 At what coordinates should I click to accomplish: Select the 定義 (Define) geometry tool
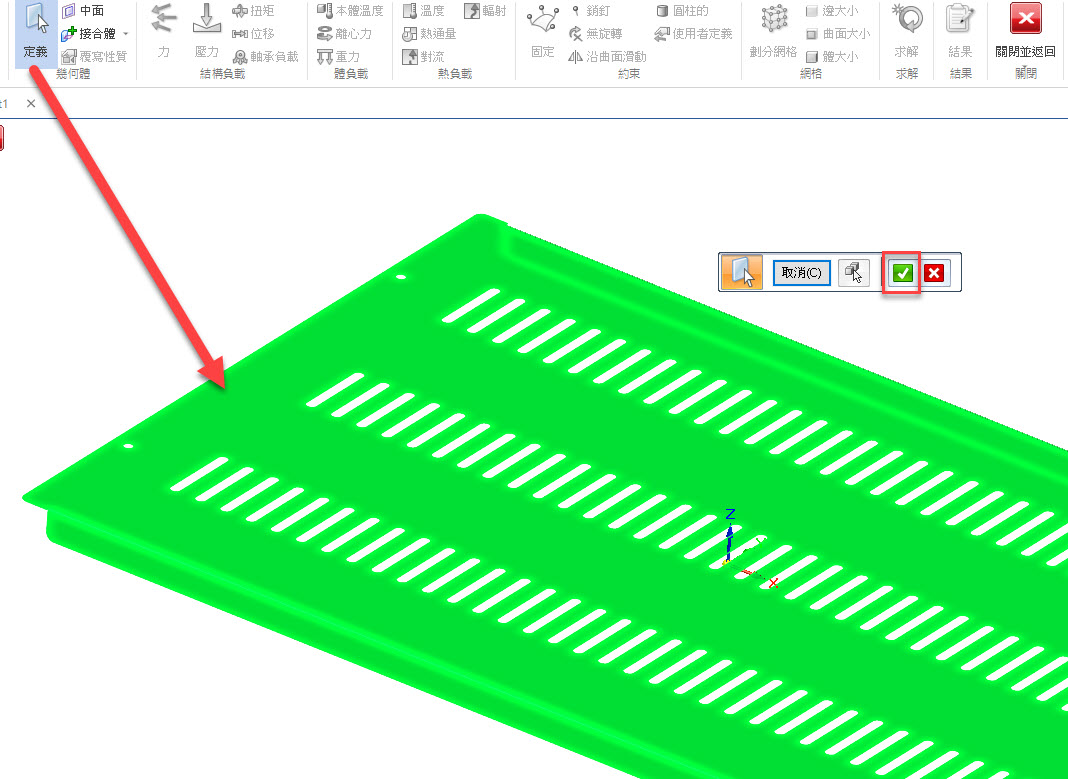(x=35, y=31)
